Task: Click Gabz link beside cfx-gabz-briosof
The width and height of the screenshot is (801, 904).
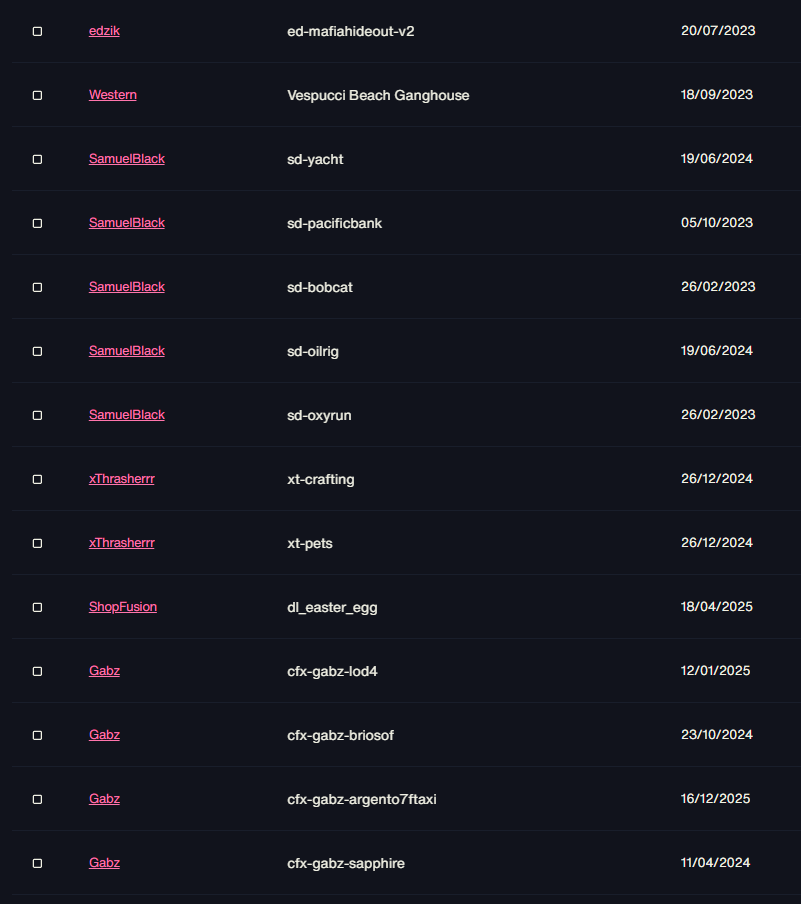Action: pyautogui.click(x=104, y=734)
